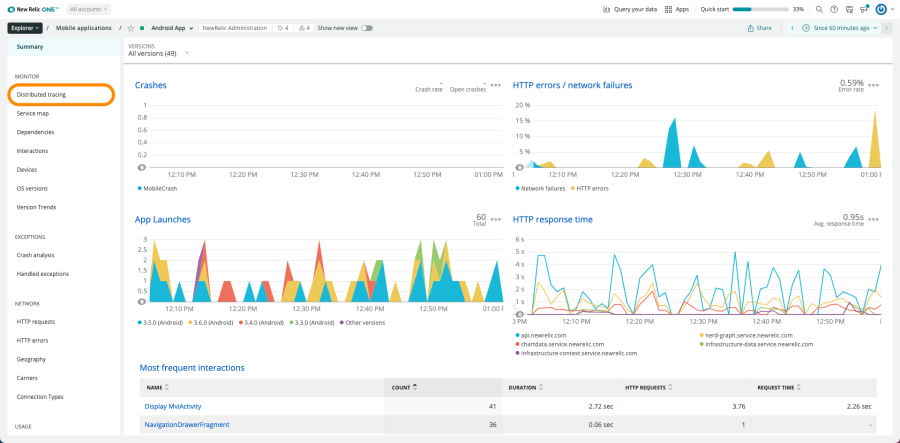The image size is (900, 443).
Task: Open the Display MviActivity interaction link
Action: click(x=175, y=407)
